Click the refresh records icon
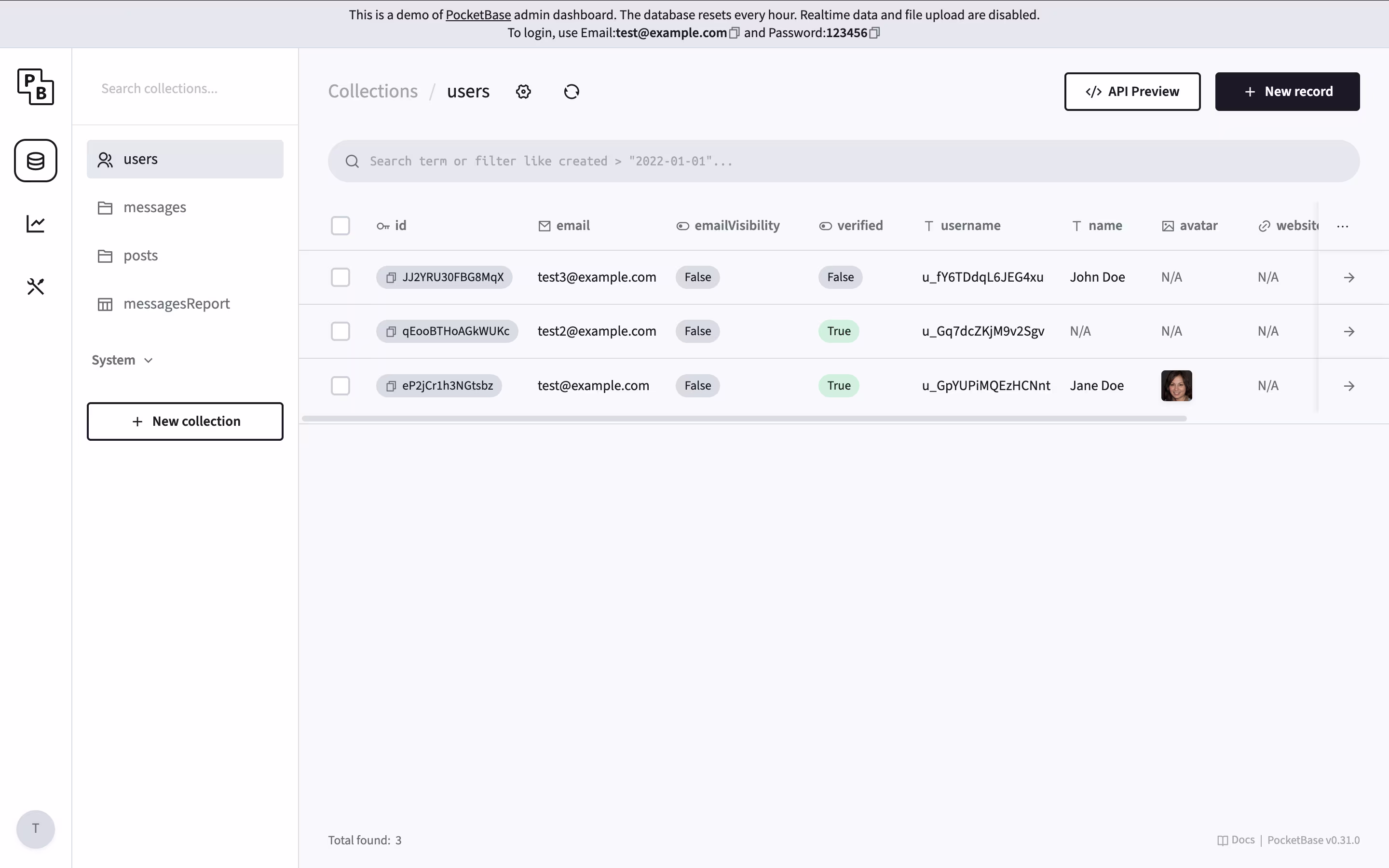The width and height of the screenshot is (1389, 868). [571, 92]
